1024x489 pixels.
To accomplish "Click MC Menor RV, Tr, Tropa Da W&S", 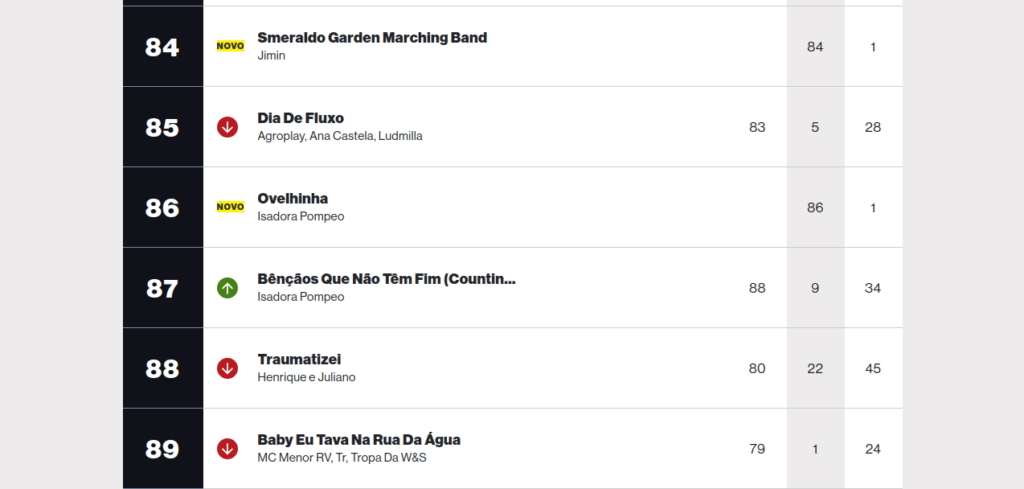I will coord(342,458).
